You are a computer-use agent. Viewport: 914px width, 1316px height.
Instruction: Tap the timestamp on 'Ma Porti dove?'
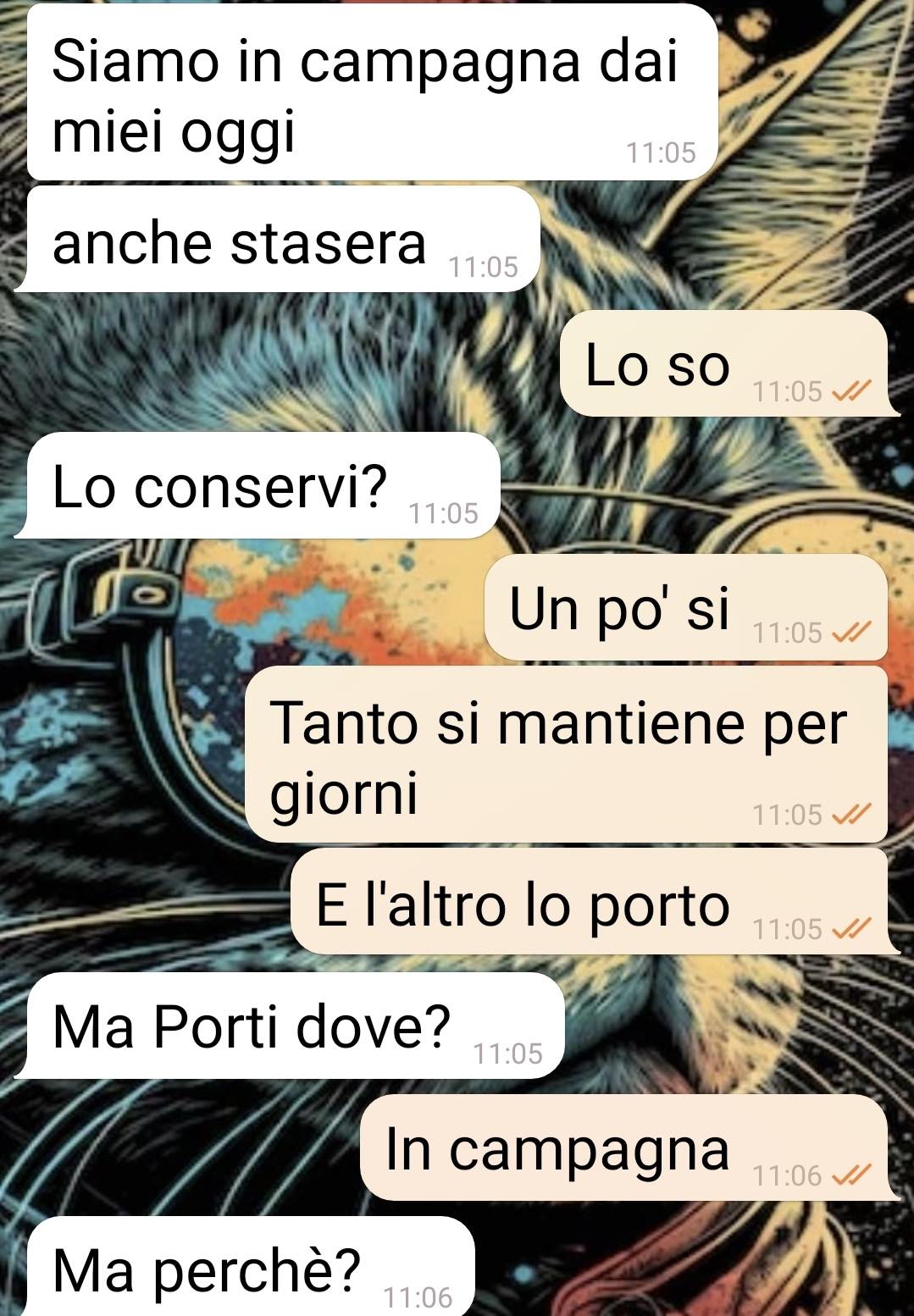click(507, 1053)
